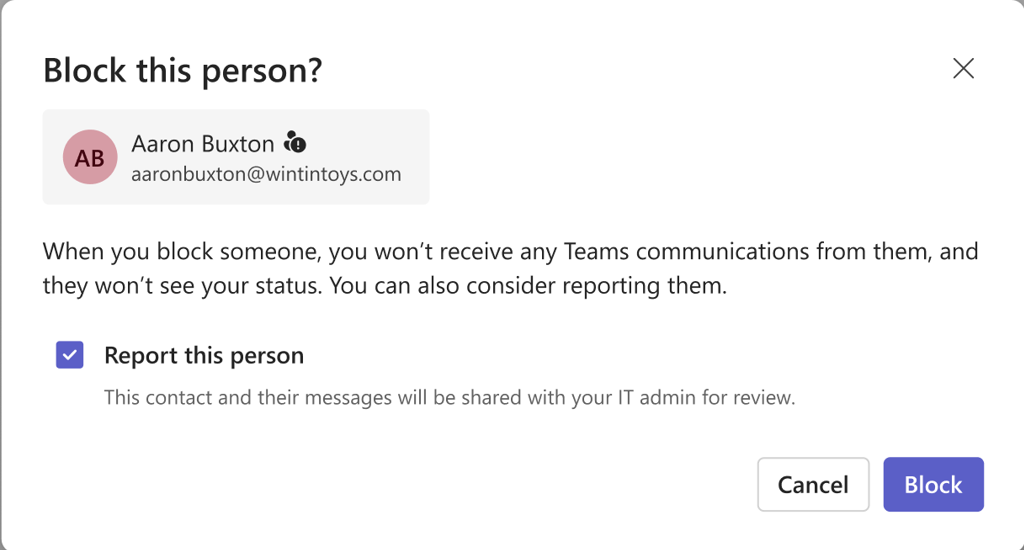
Task: Click the aaronbuxton@wintintoys.com email address
Action: click(266, 174)
